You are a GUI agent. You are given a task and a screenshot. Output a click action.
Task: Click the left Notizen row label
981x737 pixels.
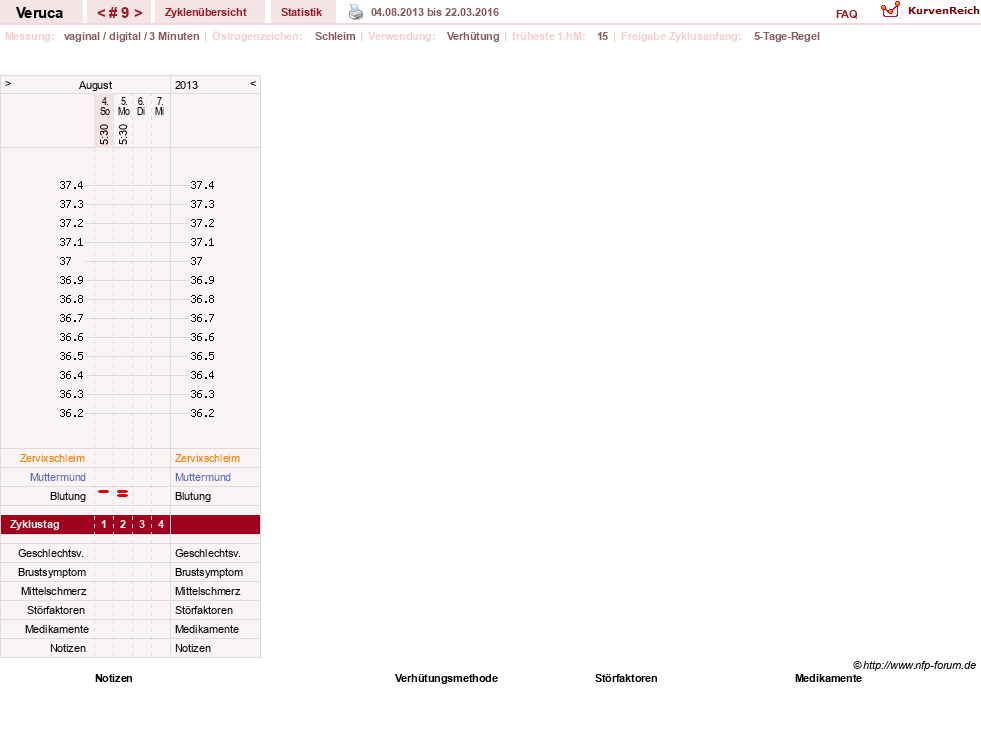coord(68,648)
